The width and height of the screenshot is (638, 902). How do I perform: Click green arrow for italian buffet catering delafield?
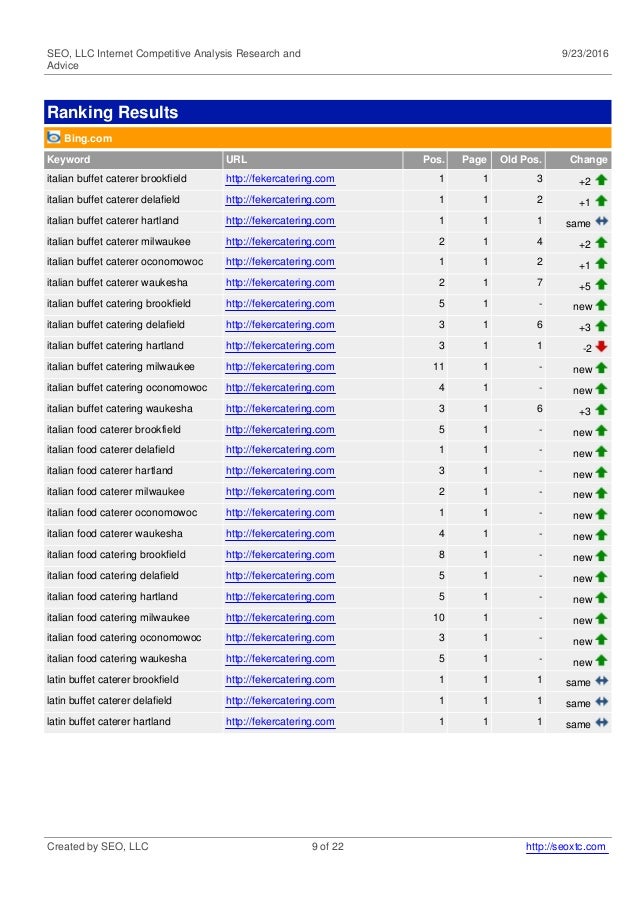tap(601, 326)
